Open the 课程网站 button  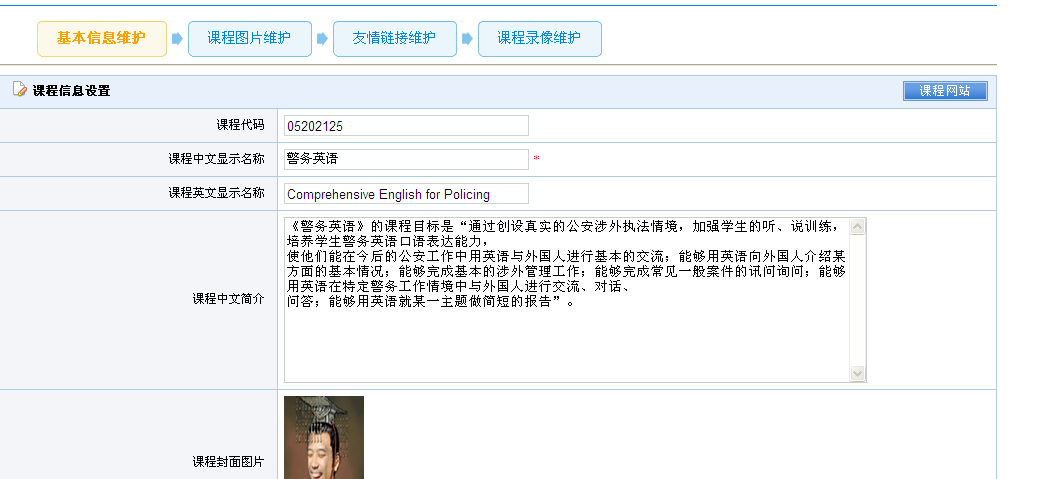click(x=944, y=91)
